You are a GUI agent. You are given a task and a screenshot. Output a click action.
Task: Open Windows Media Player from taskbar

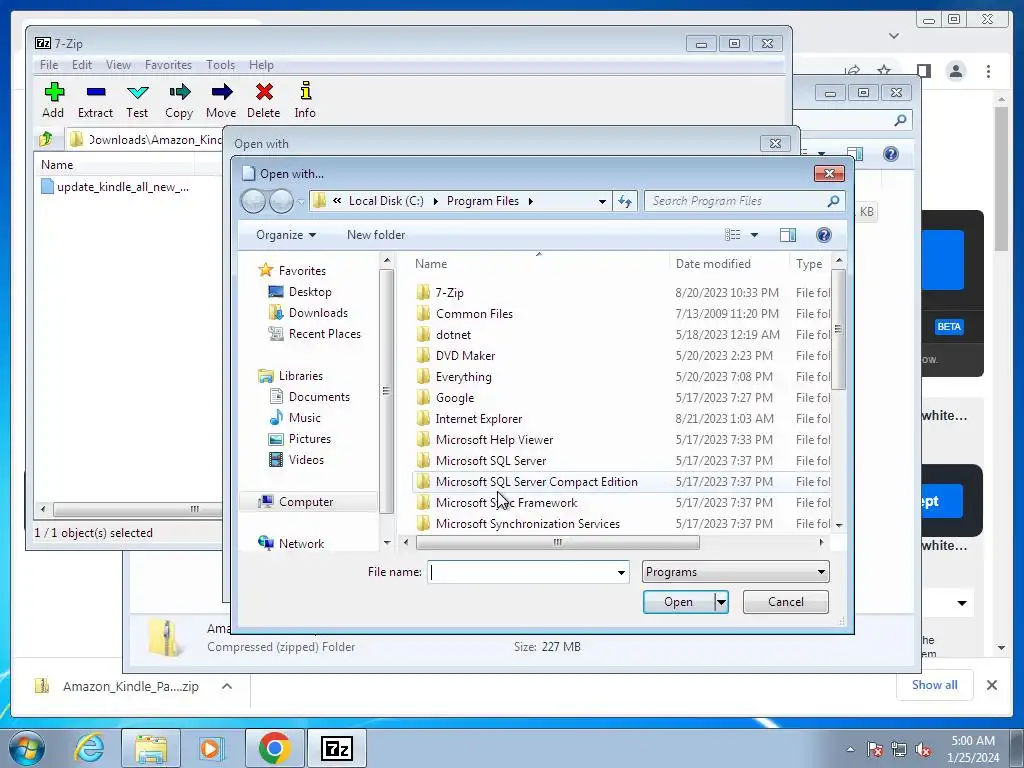pos(210,748)
